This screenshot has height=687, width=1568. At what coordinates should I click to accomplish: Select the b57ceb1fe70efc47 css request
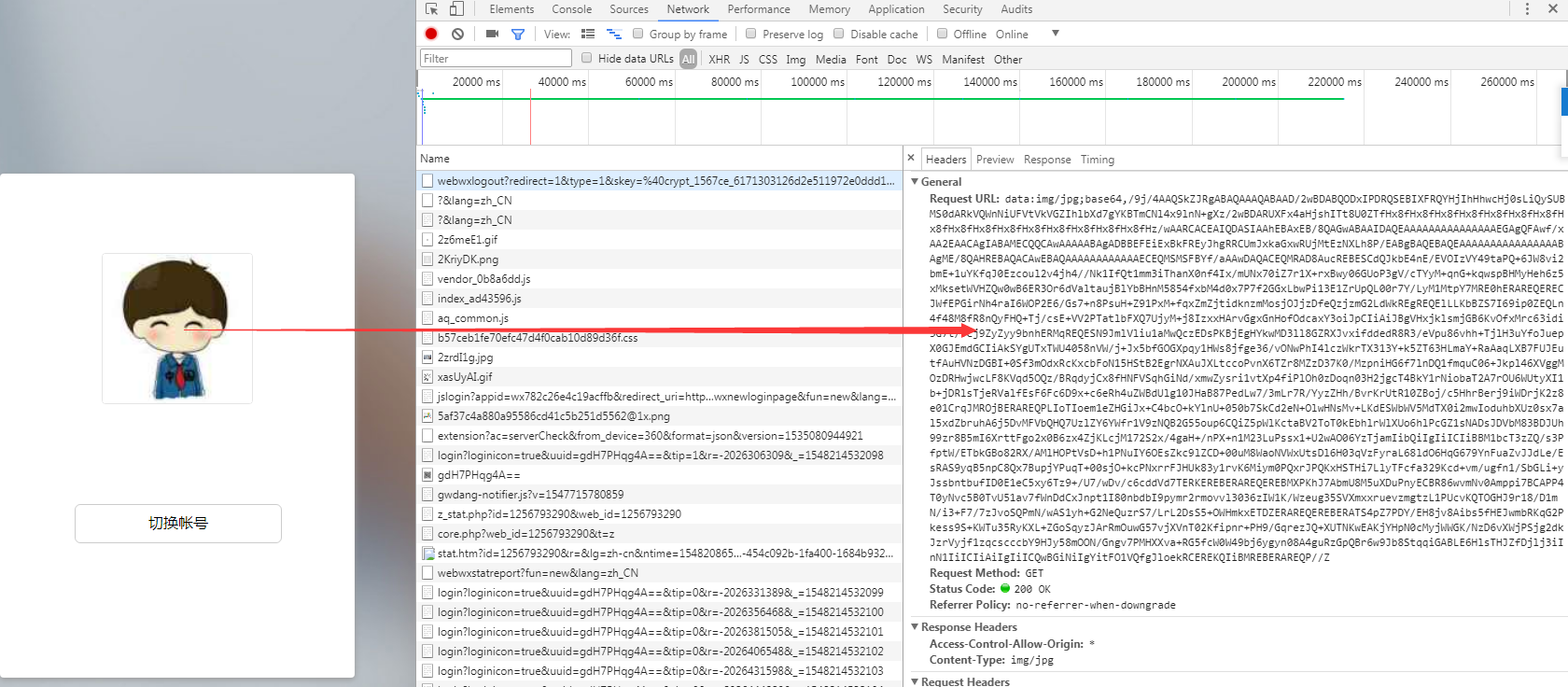click(x=659, y=338)
